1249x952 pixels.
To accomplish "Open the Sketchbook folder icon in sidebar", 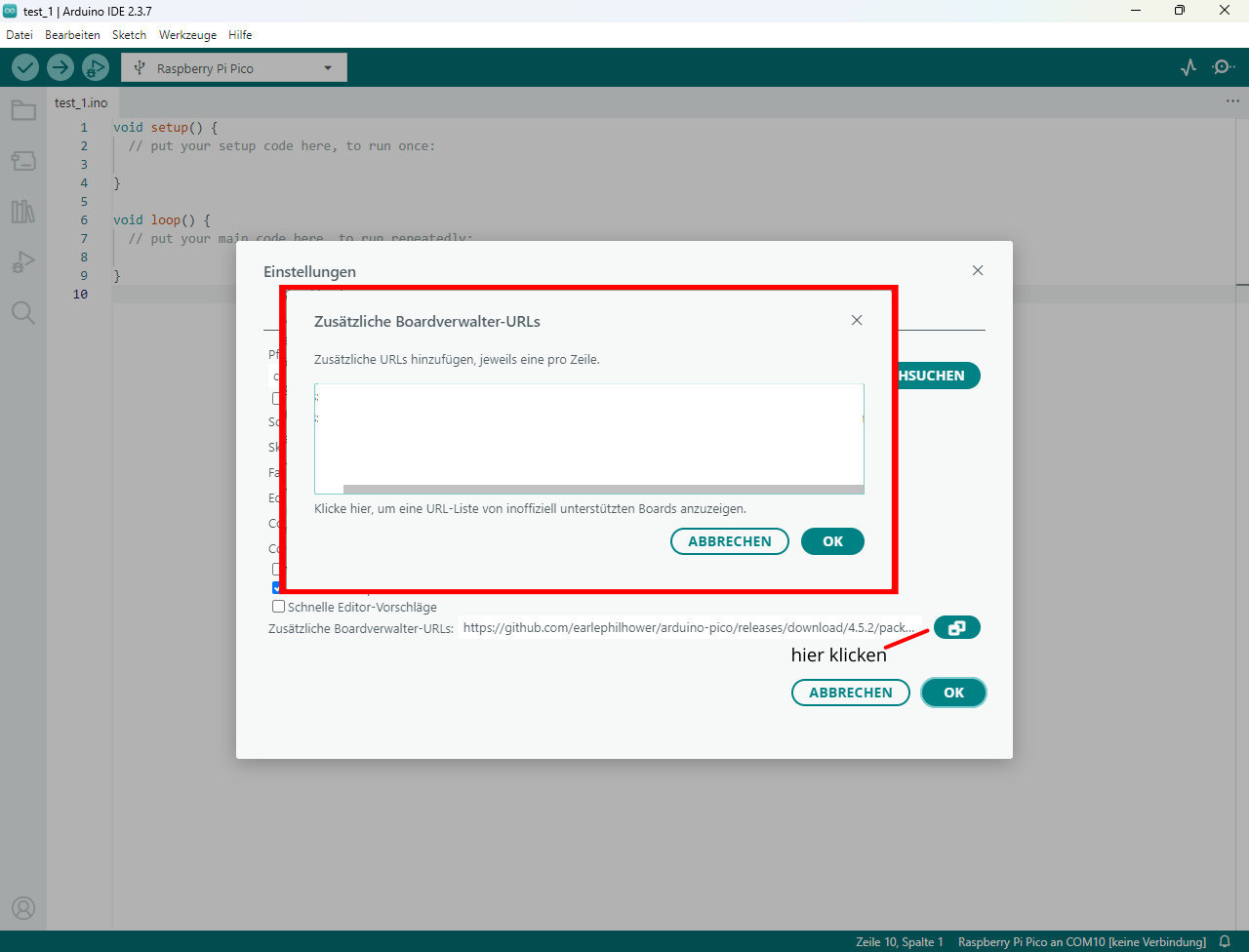I will [23, 110].
